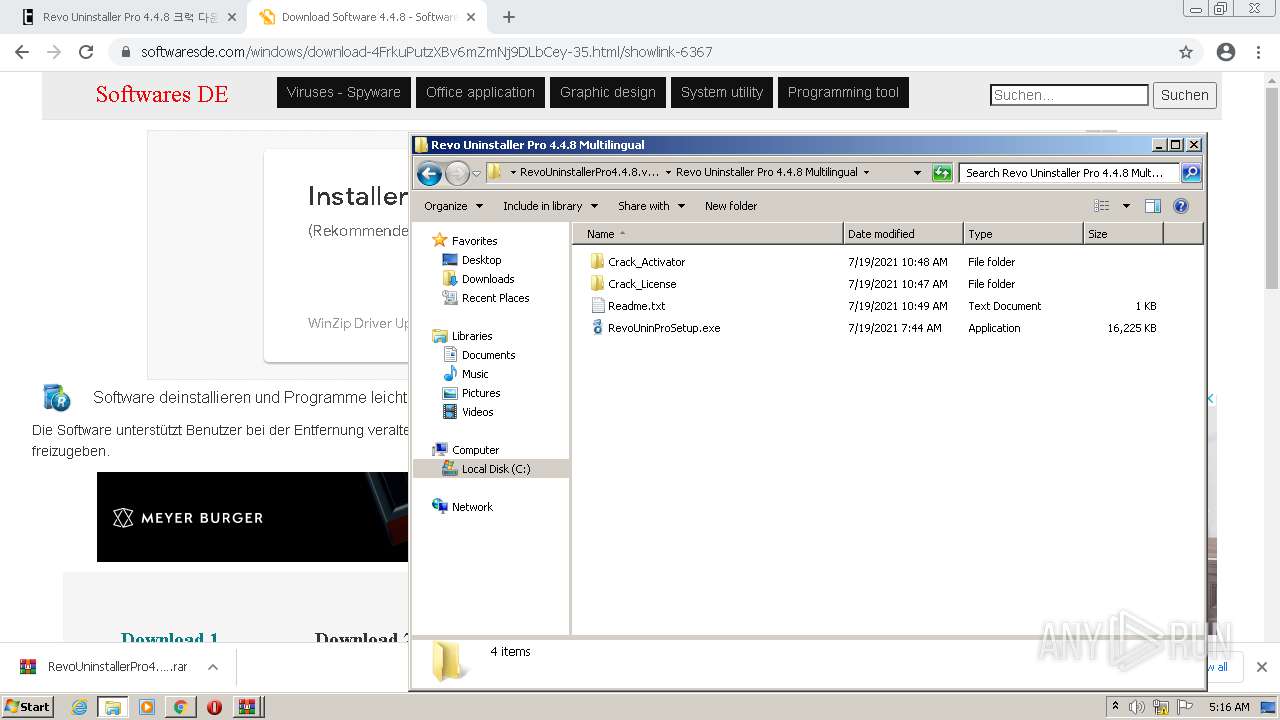1280x720 pixels.
Task: Open the Windows Start menu
Action: pos(27,706)
